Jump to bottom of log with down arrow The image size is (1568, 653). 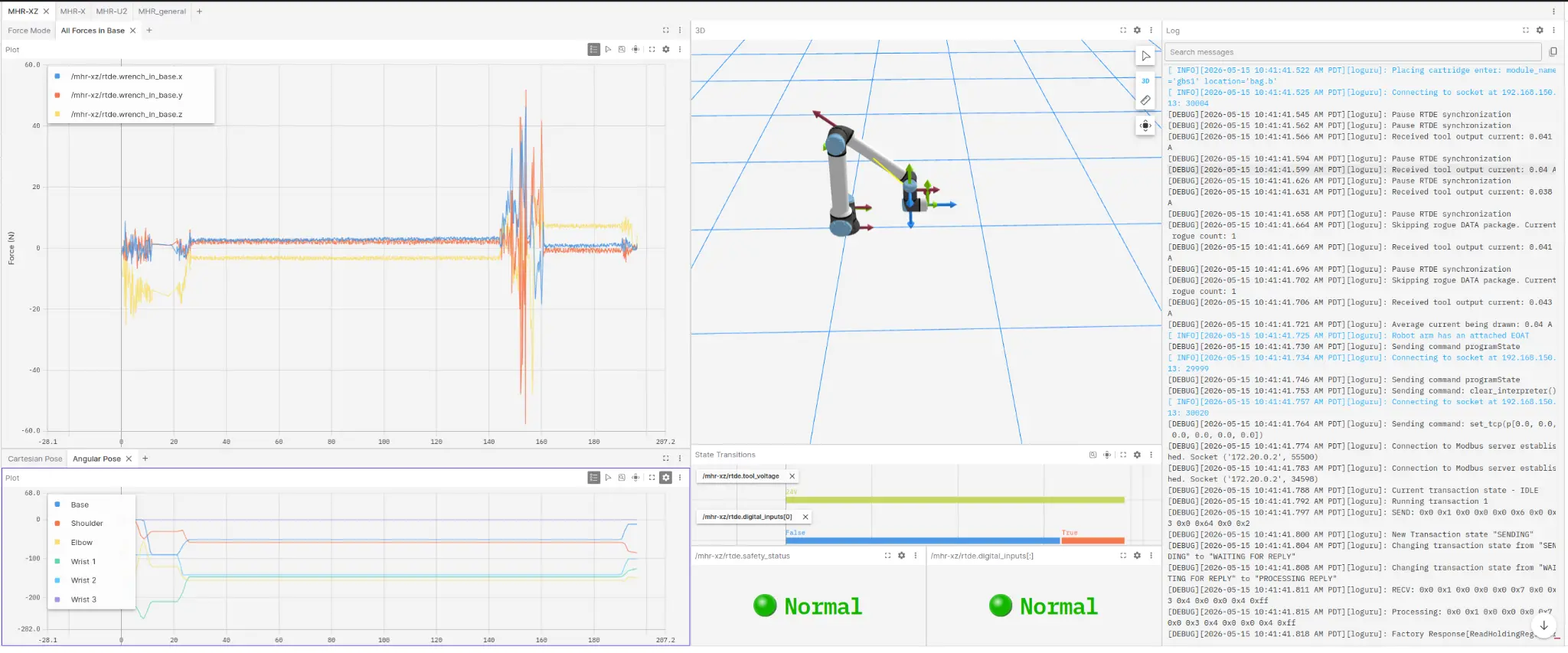(1544, 625)
